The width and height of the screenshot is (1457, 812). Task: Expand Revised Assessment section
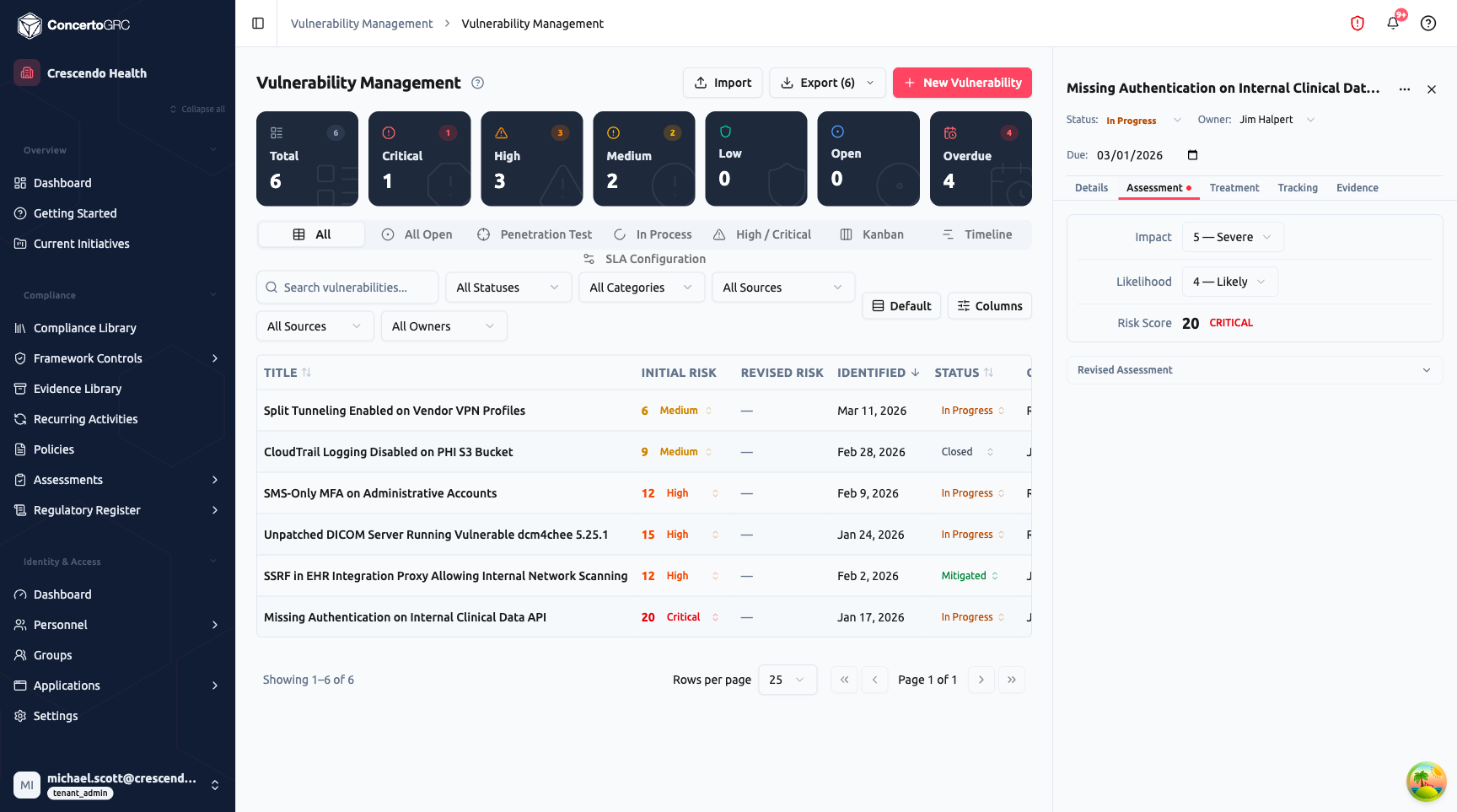coord(1255,370)
